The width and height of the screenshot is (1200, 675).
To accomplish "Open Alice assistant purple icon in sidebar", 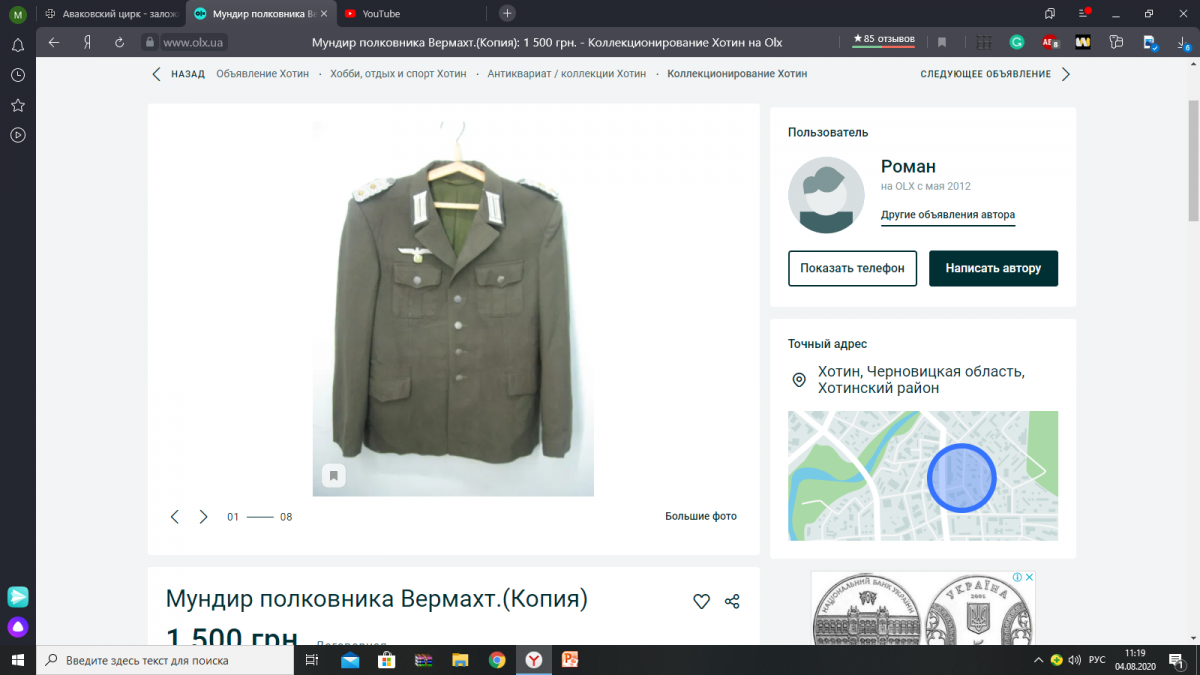I will click(18, 628).
